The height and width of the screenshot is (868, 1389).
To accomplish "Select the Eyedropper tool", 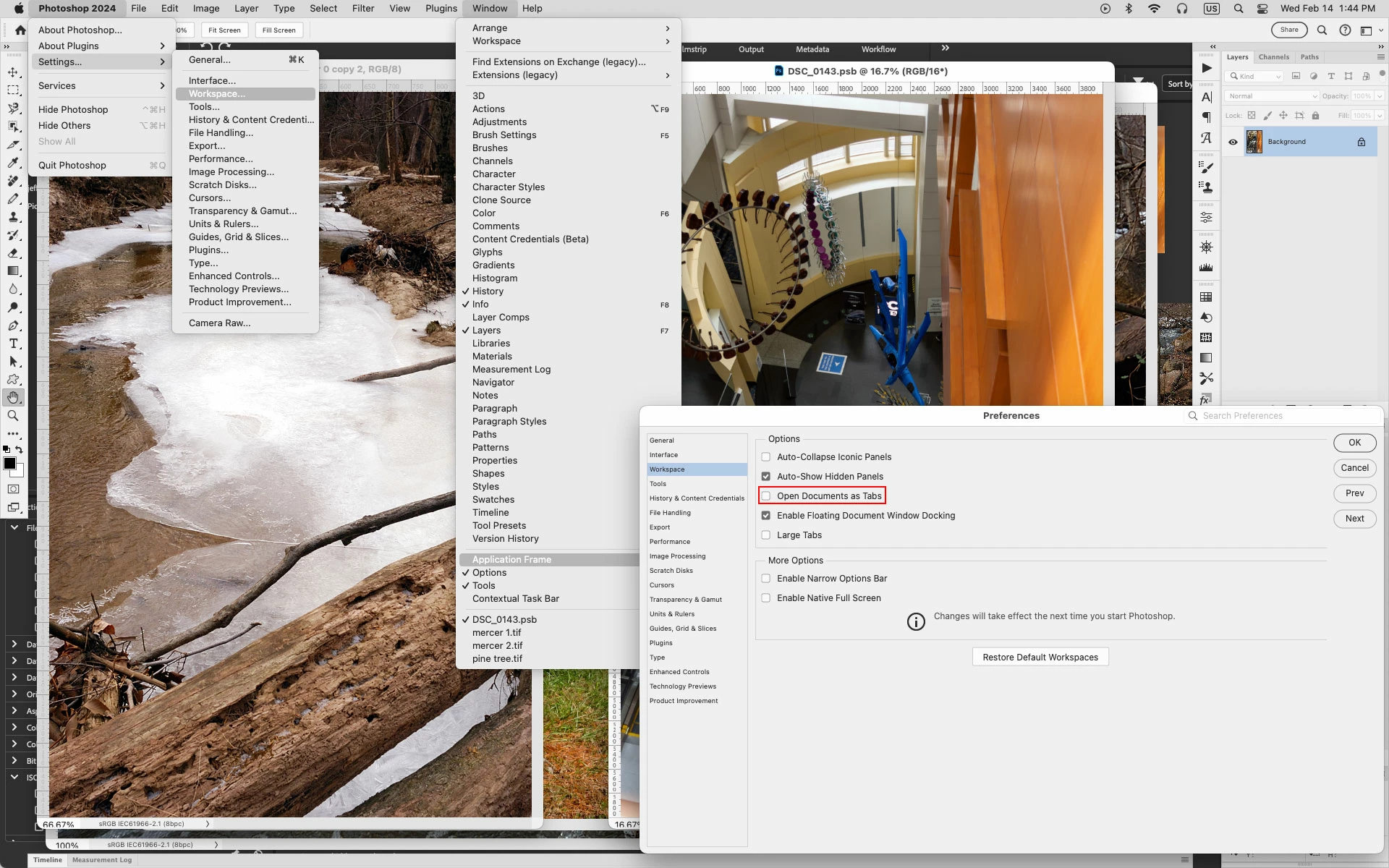I will 13,163.
